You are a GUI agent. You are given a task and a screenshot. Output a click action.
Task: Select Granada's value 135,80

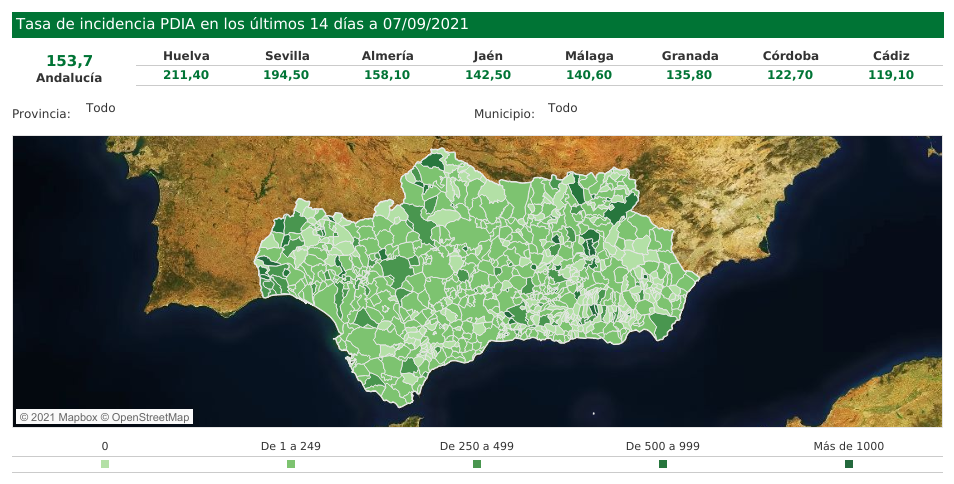[x=689, y=75]
